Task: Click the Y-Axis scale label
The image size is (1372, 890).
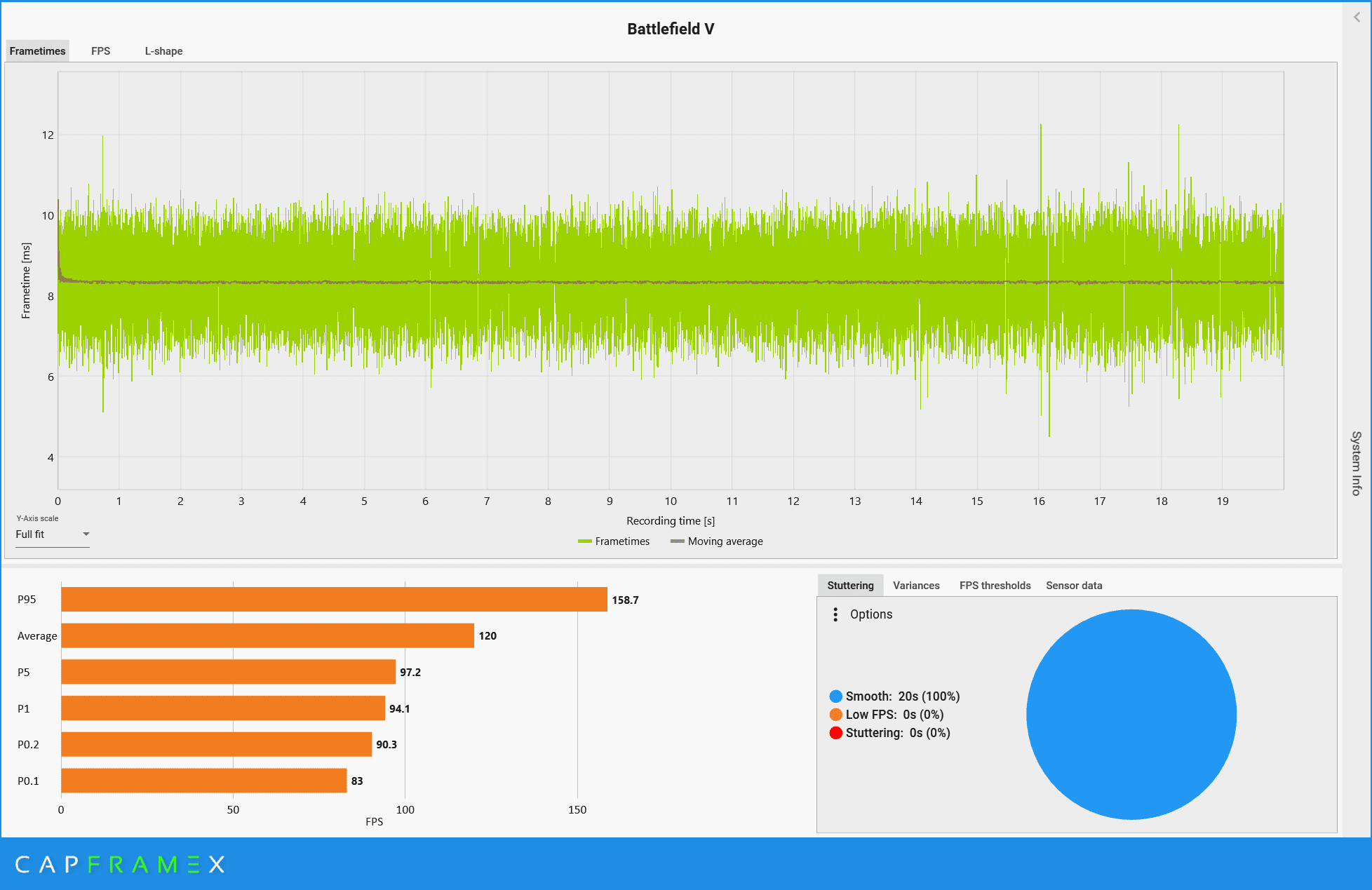Action: (37, 518)
